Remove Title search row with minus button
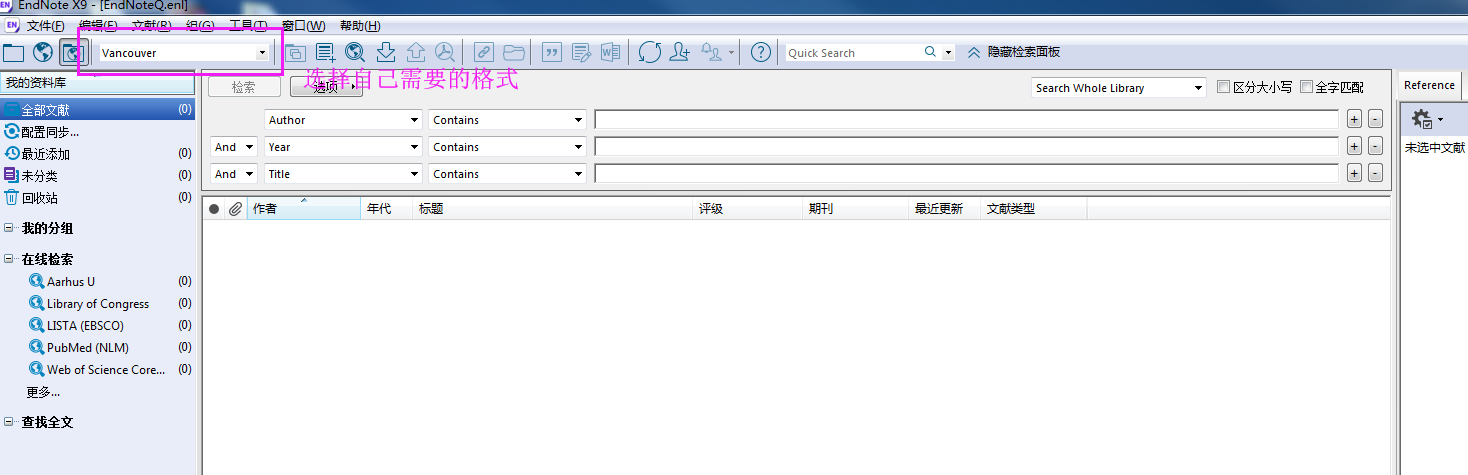Viewport: 1468px width, 475px height. tap(1375, 174)
